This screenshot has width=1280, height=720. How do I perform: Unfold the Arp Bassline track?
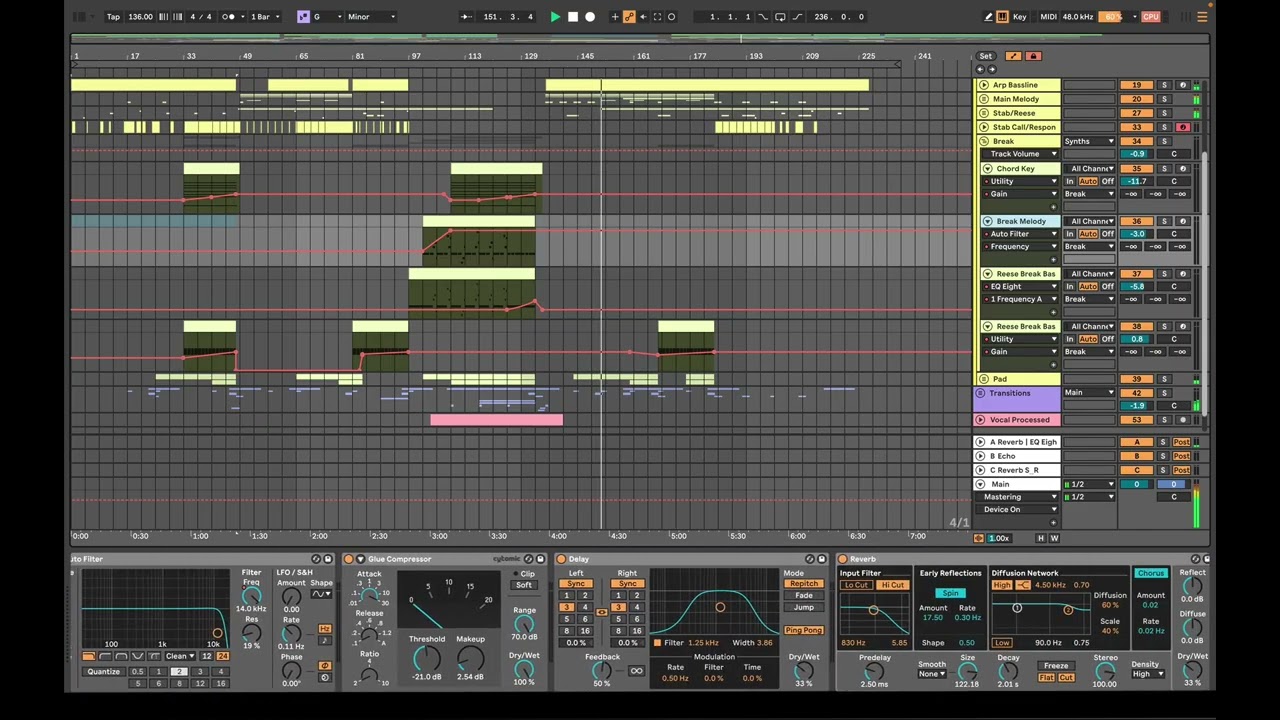coord(984,85)
